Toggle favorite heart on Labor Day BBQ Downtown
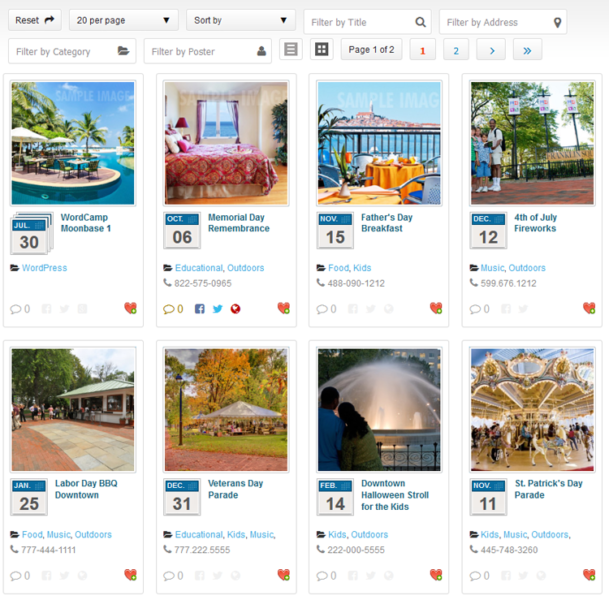Screen dimensions: 609x600 point(130,575)
